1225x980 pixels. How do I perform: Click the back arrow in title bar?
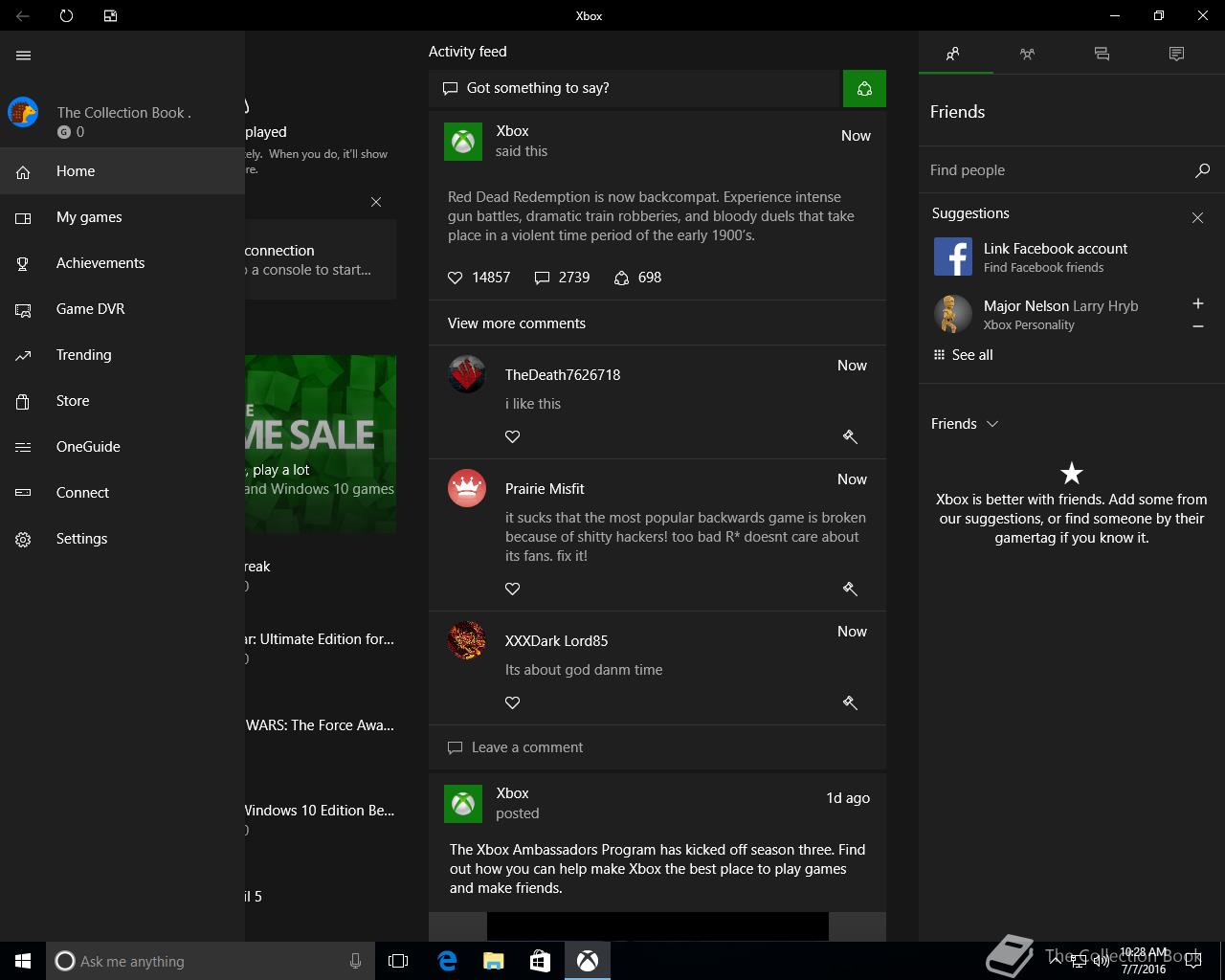23,15
